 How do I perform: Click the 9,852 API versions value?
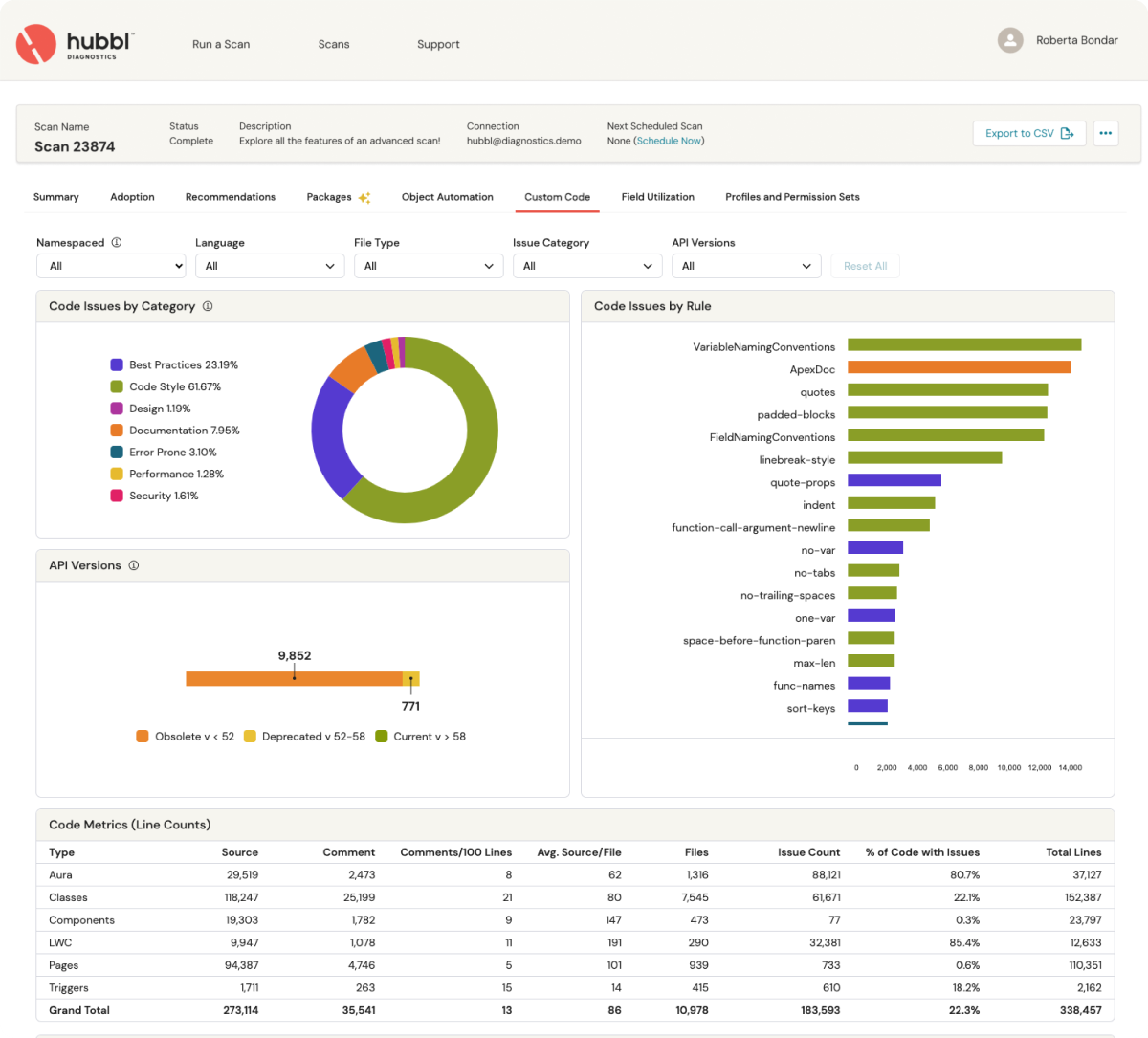[x=295, y=655]
